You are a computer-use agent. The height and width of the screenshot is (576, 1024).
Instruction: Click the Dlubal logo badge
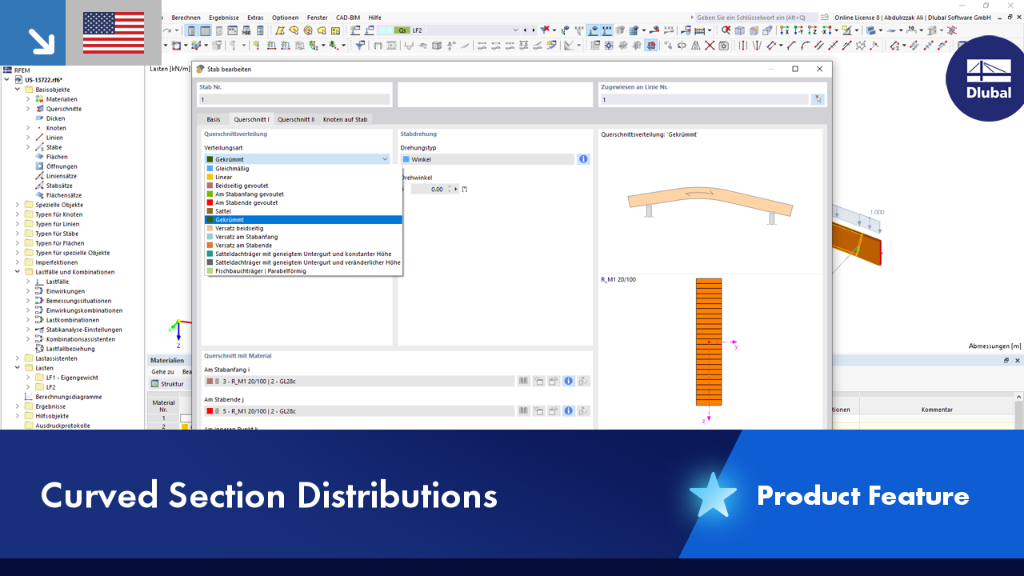[x=986, y=78]
